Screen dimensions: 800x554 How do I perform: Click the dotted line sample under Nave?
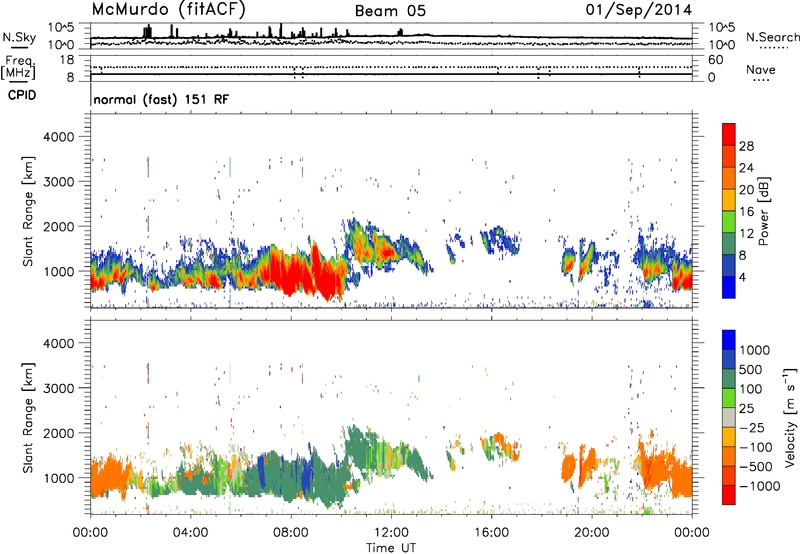click(x=761, y=81)
